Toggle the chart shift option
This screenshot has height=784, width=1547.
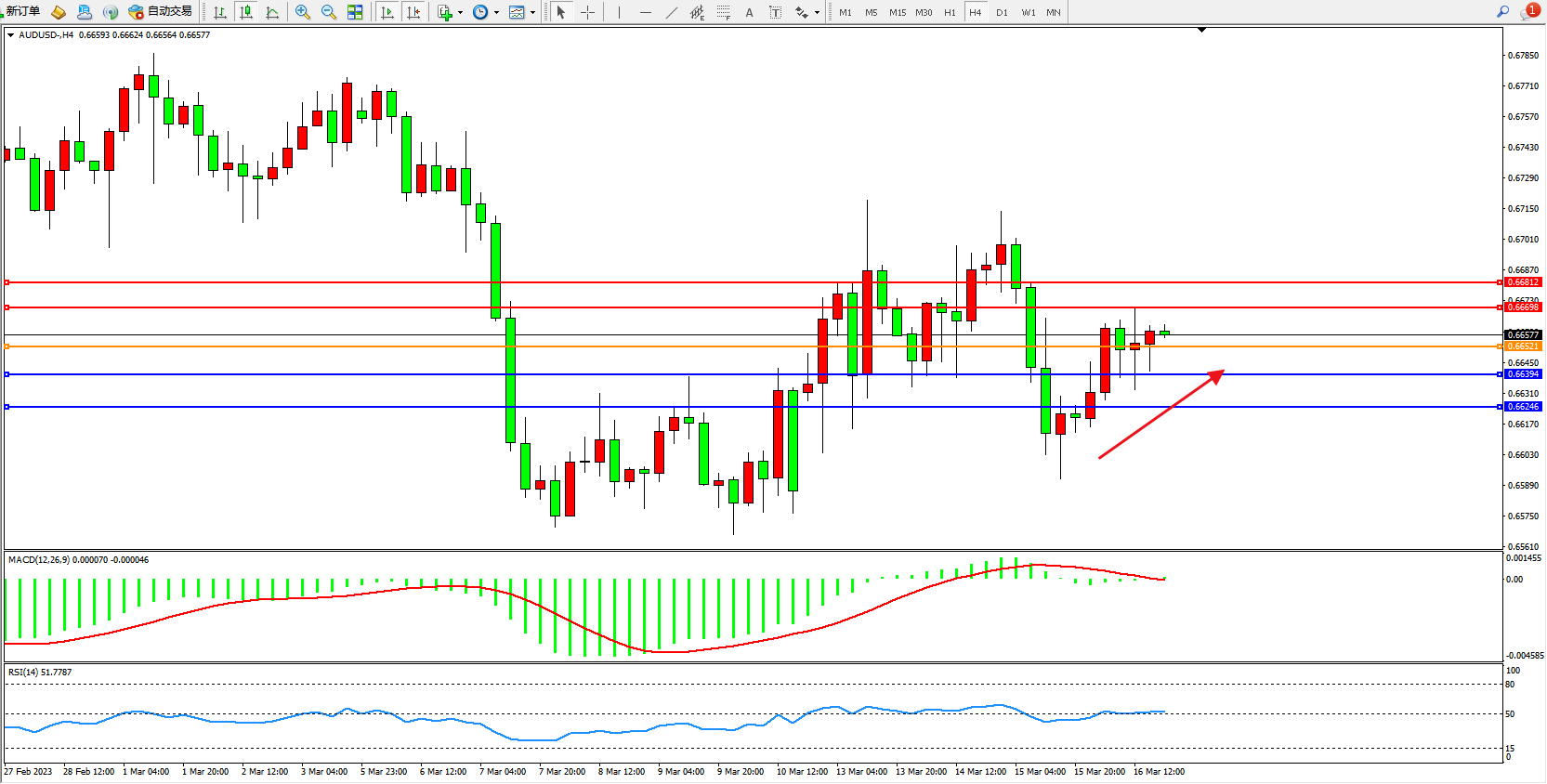pos(413,12)
